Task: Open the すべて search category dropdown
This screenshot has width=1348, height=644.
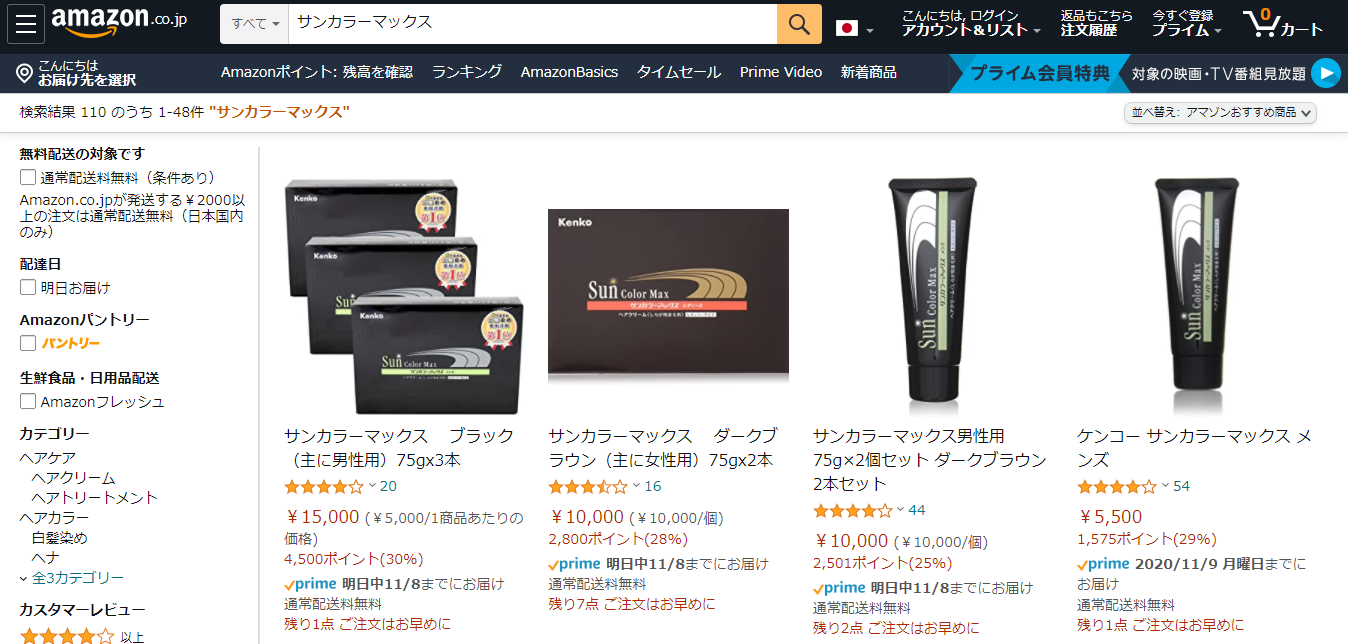Action: [255, 23]
